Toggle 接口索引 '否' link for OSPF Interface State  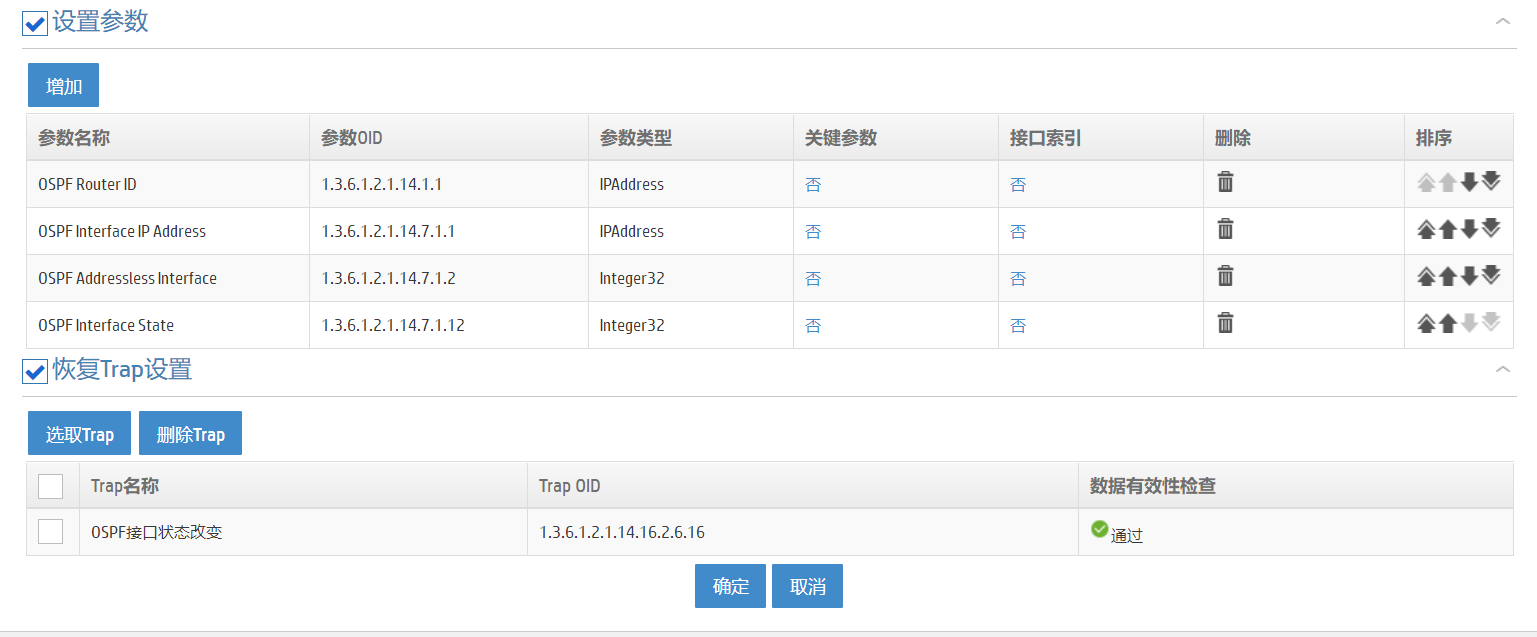point(1018,326)
